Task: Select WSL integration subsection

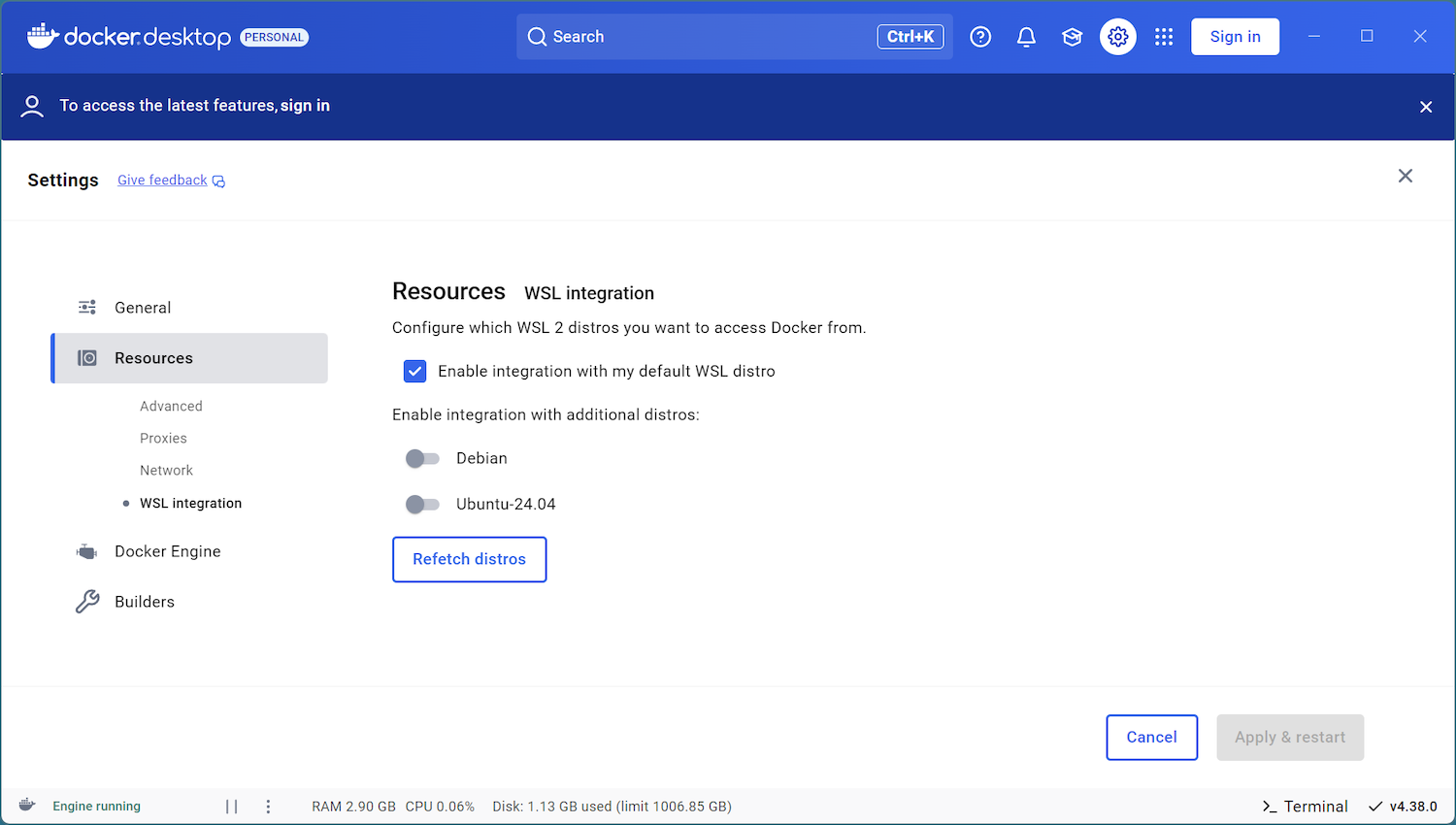Action: click(x=190, y=503)
